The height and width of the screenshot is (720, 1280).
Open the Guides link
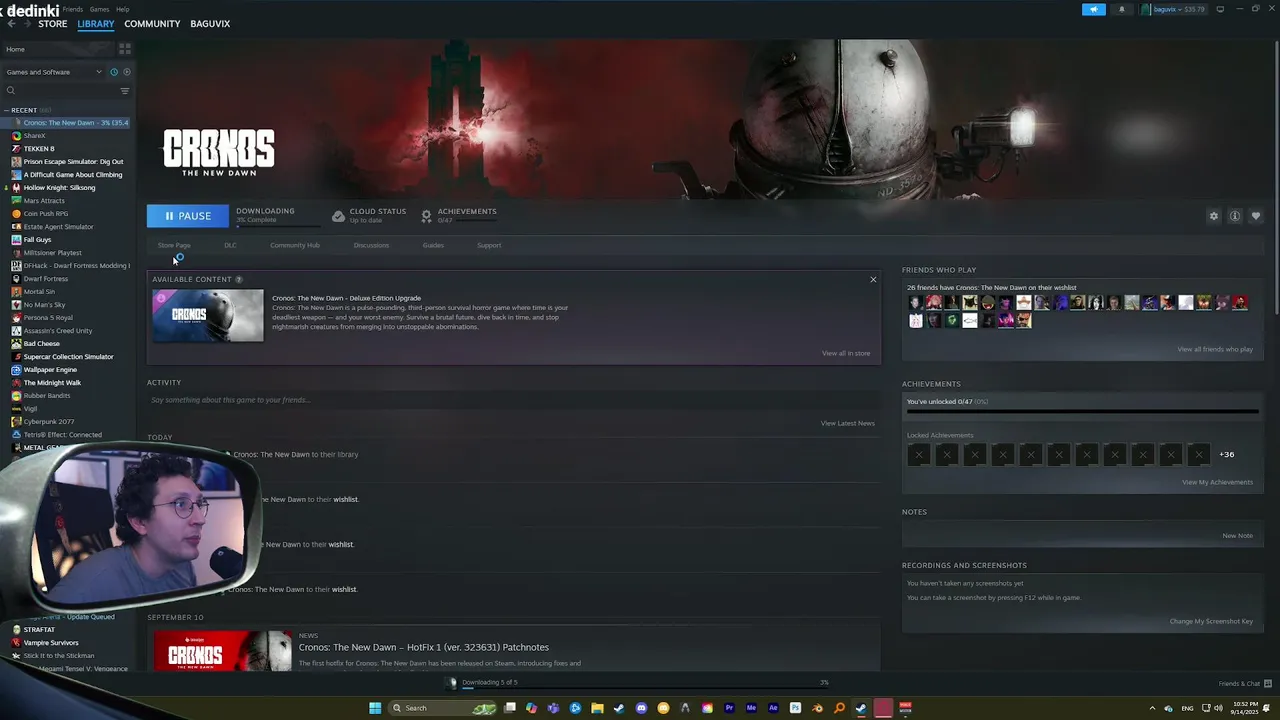(433, 245)
